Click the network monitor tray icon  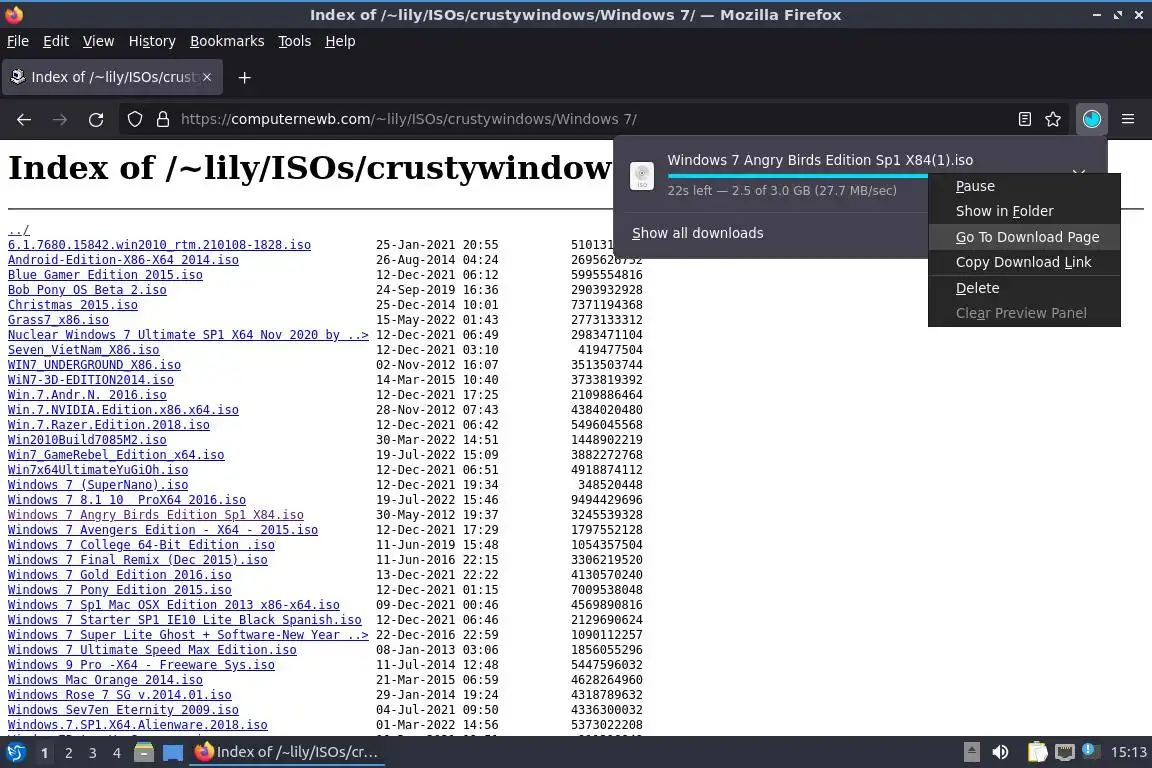(x=1065, y=752)
